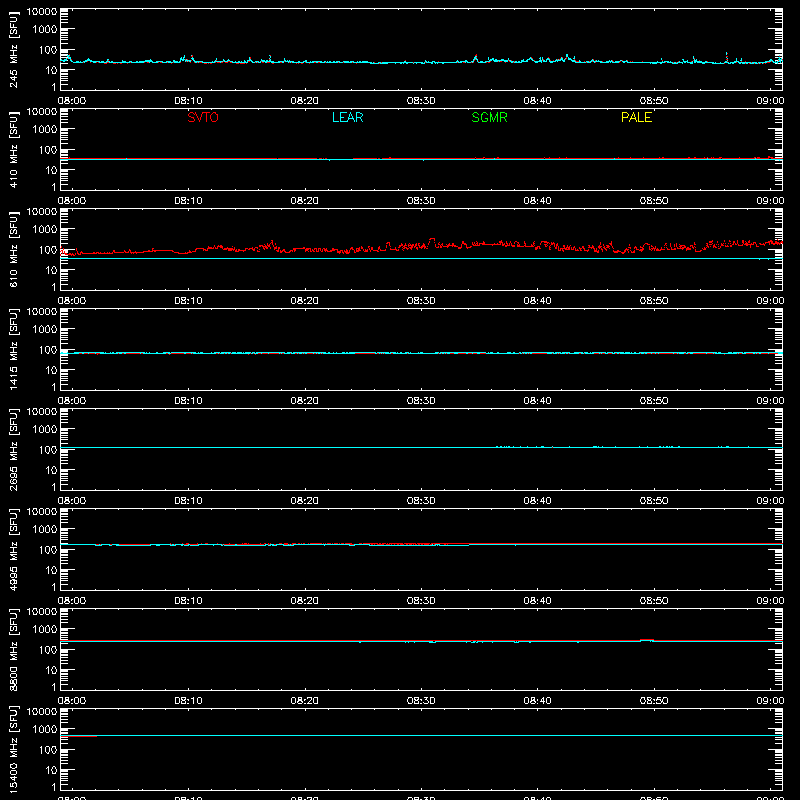Click the 08:20 time label under 410 MHz plot
Viewport: 800px width, 800px height.
click(305, 201)
